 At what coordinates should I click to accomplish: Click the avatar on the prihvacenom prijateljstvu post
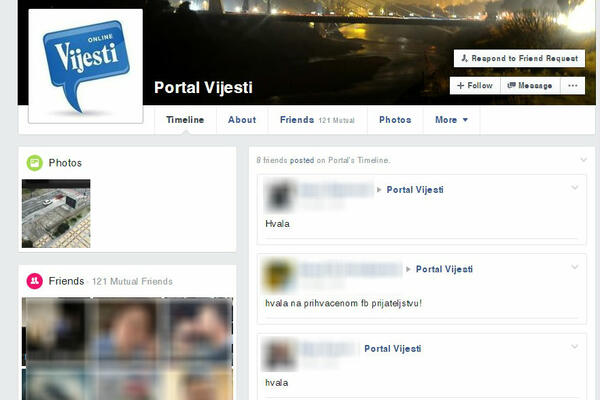click(x=279, y=275)
